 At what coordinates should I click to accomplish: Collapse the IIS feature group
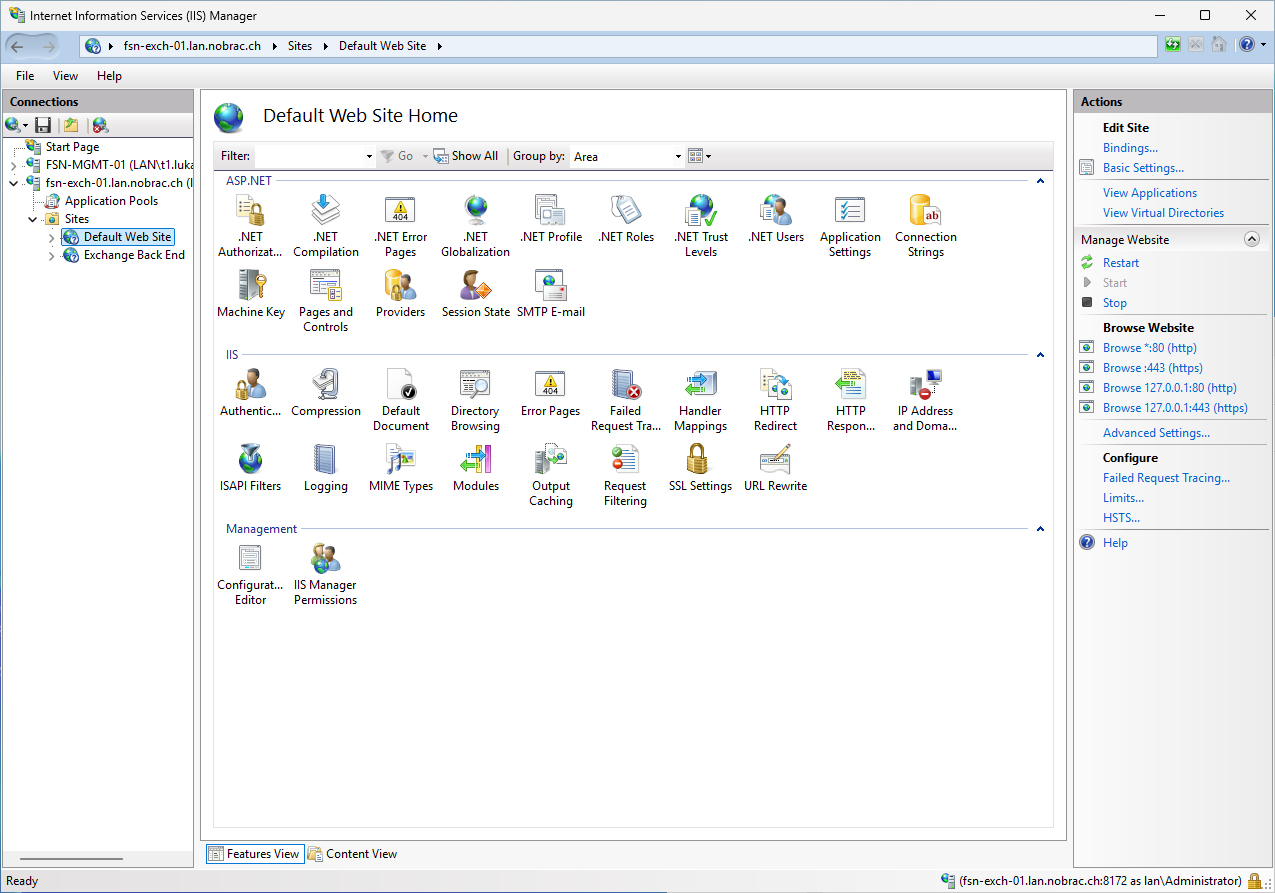(x=1040, y=355)
